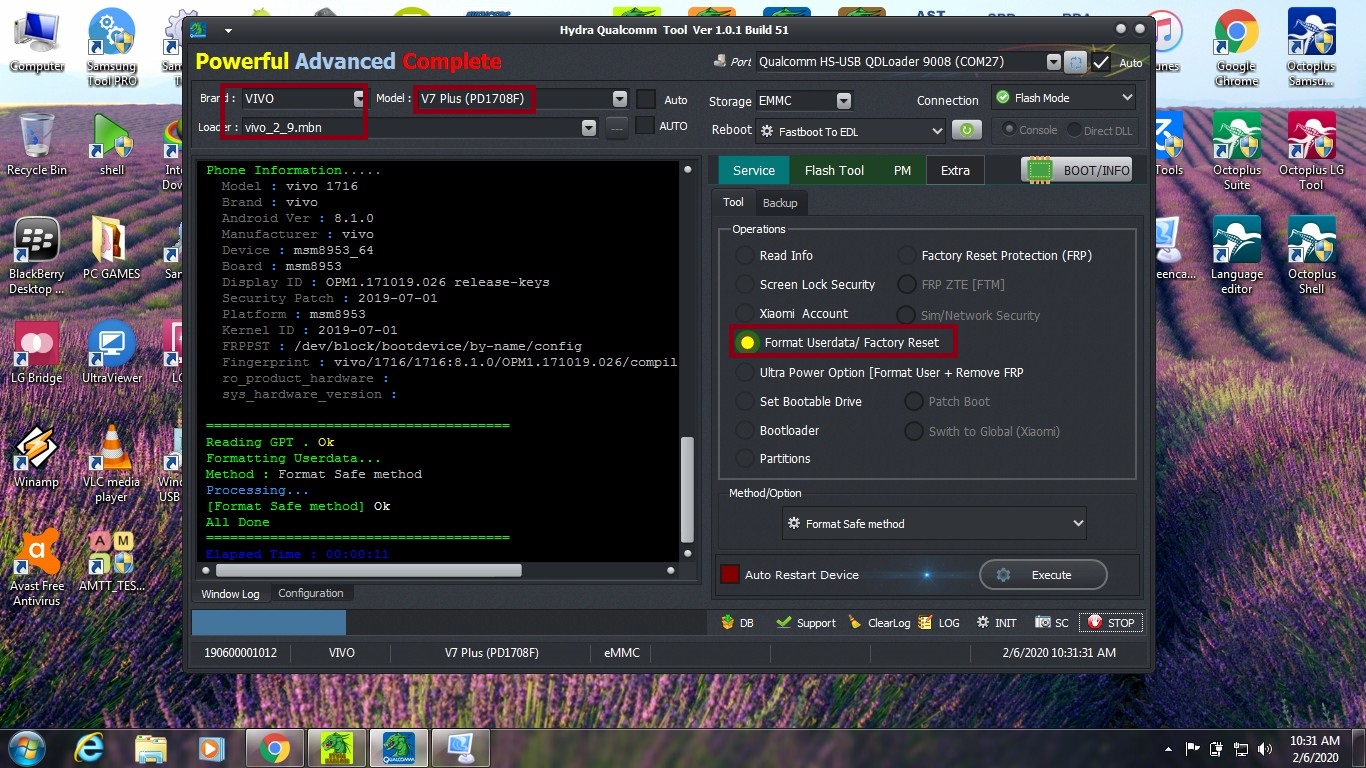Open the LOG notepad icon
Viewport: 1366px width, 768px height.
(x=925, y=623)
